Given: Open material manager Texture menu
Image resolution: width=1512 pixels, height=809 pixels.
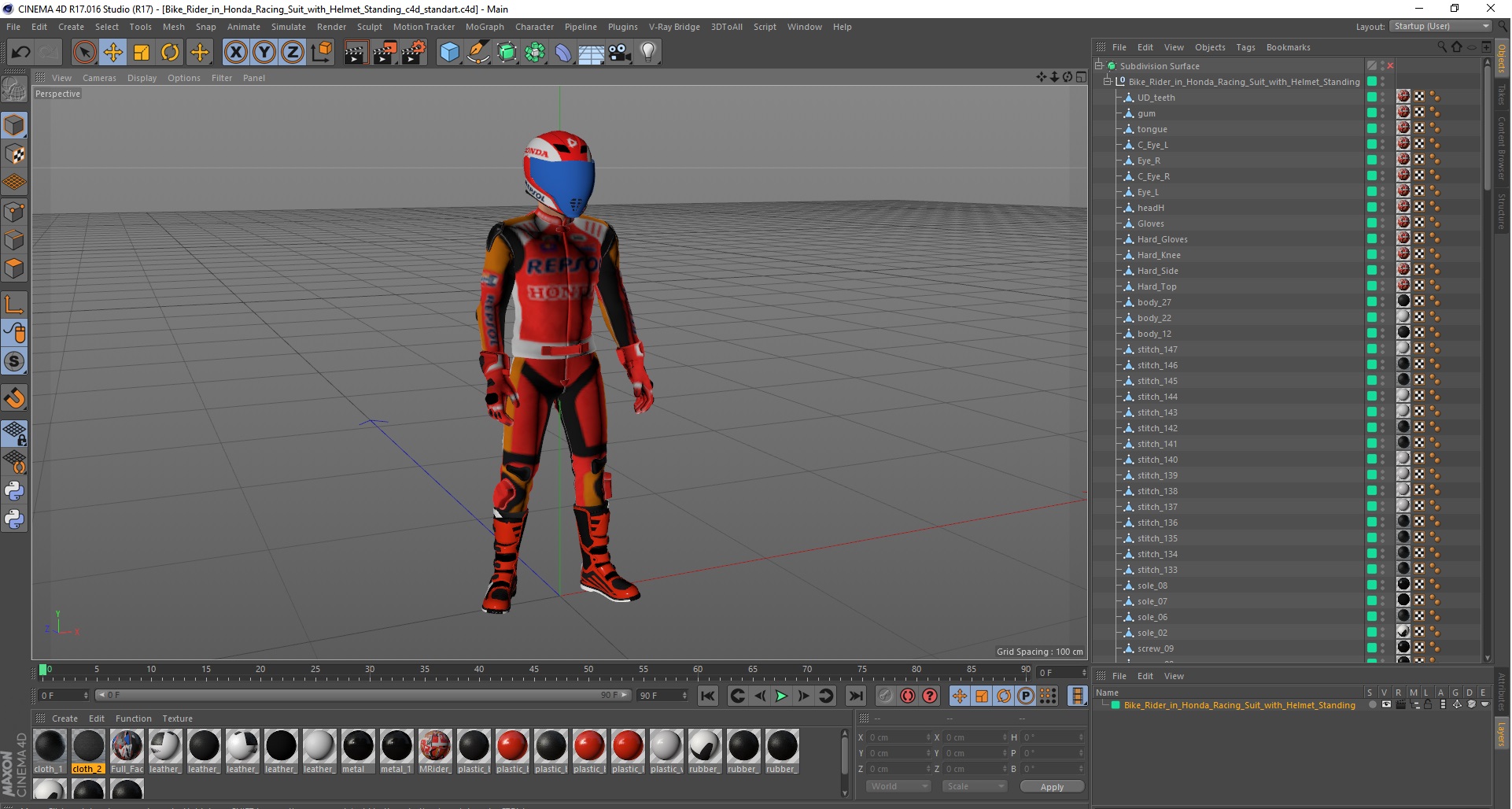Looking at the screenshot, I should click(177, 719).
